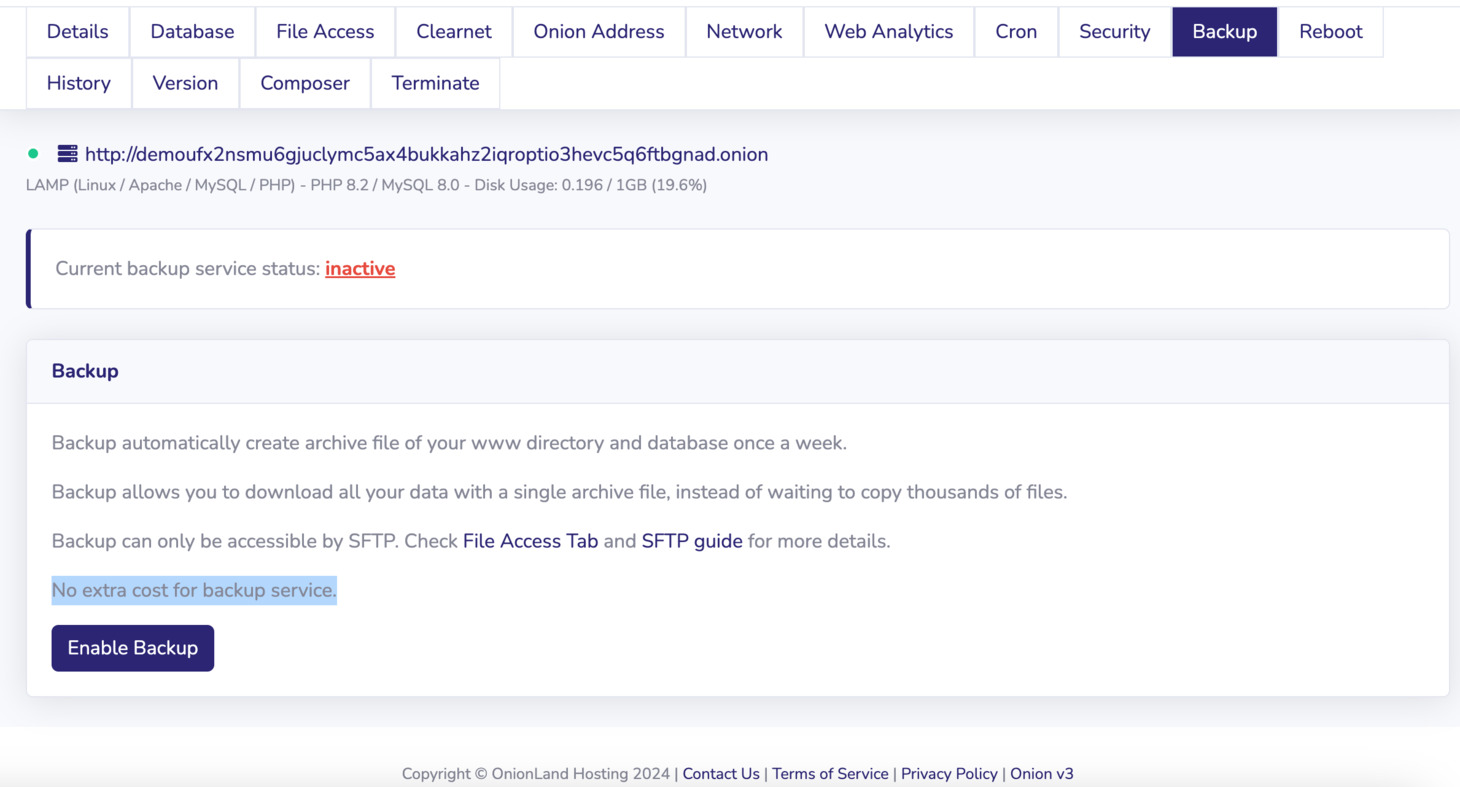Open the Version tab

click(x=185, y=83)
